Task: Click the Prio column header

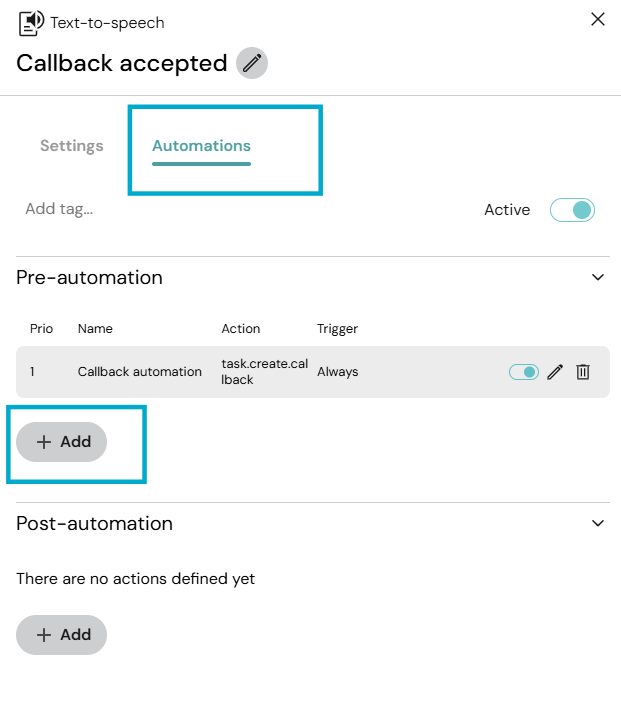Action: (x=41, y=329)
